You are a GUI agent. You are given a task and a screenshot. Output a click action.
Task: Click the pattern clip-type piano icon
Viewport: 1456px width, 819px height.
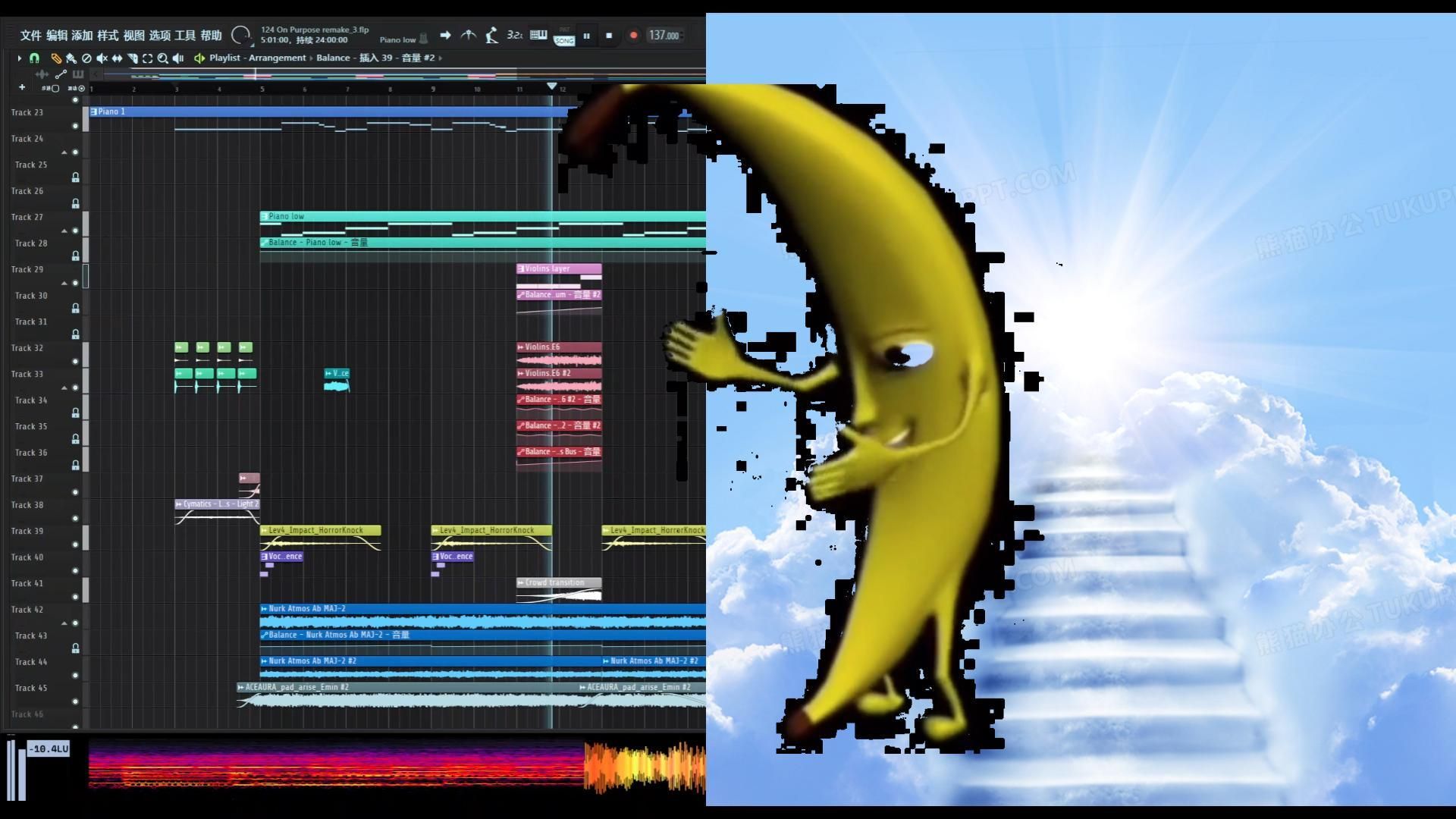pyautogui.click(x=77, y=74)
